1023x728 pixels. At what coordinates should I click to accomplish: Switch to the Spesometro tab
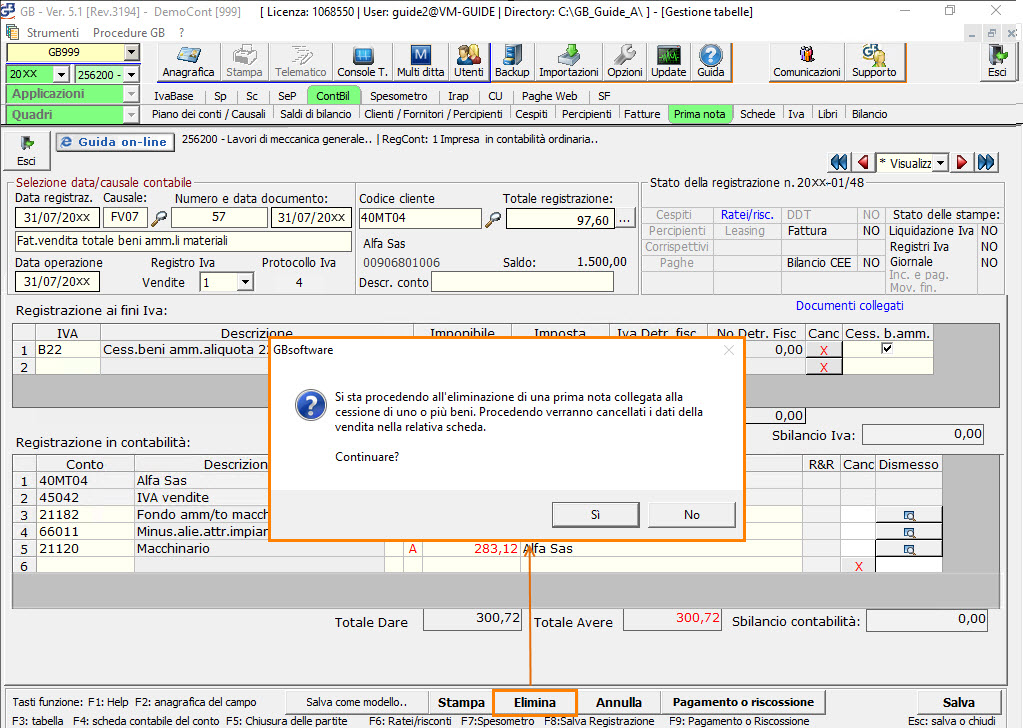[x=399, y=96]
